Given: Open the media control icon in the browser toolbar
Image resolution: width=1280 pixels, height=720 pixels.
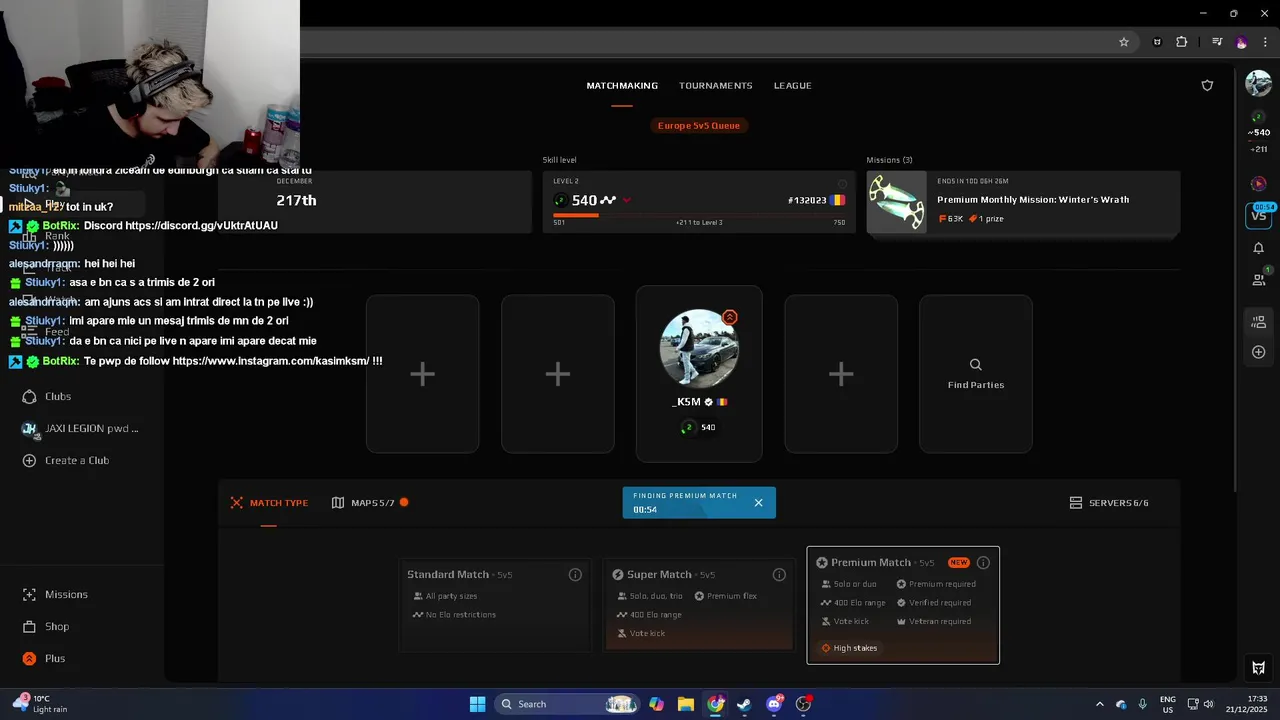Looking at the screenshot, I should tap(1217, 42).
